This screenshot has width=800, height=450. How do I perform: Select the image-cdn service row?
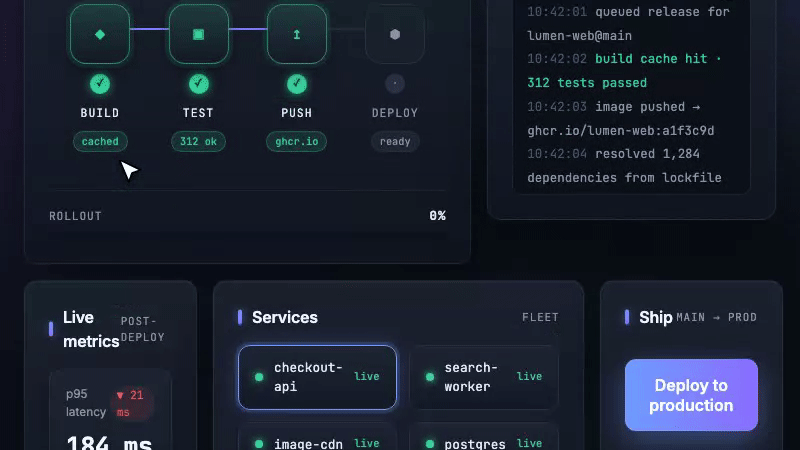(317, 438)
